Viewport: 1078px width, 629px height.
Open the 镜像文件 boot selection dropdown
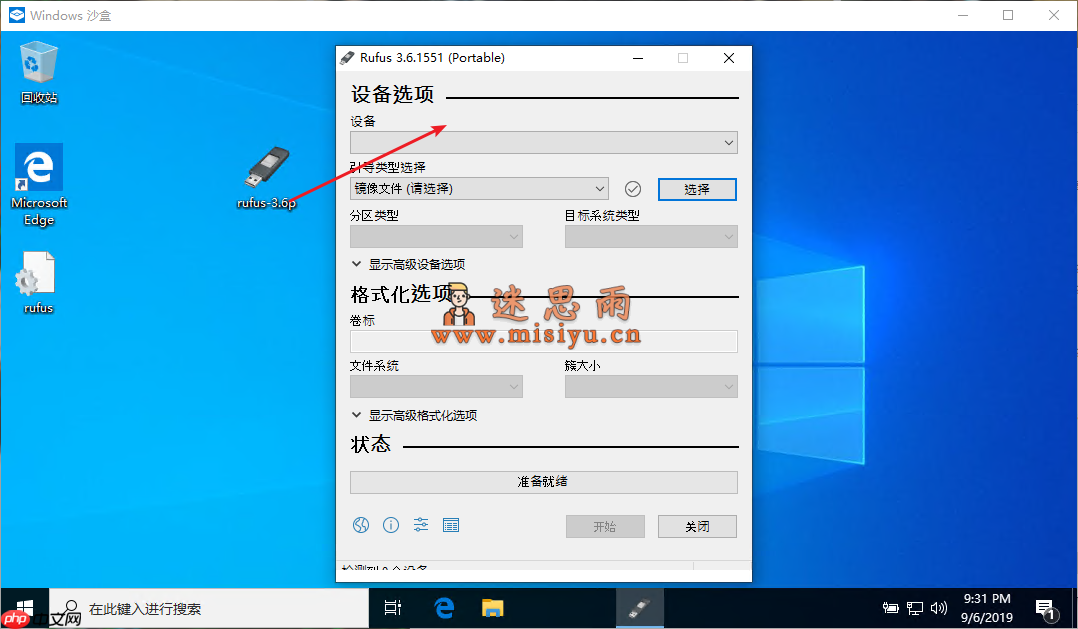tap(479, 188)
